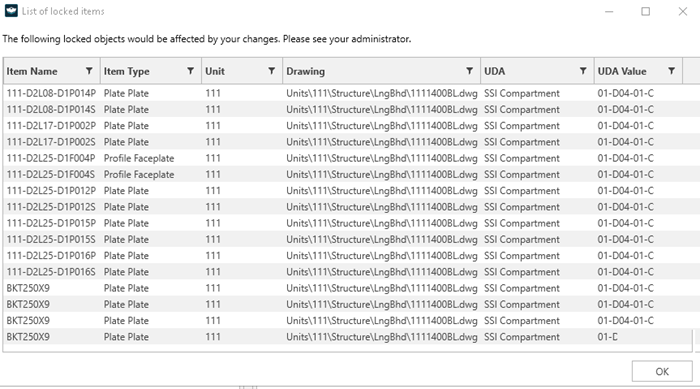Open the UDA Value column filter
This screenshot has width=700, height=389.
click(x=671, y=71)
